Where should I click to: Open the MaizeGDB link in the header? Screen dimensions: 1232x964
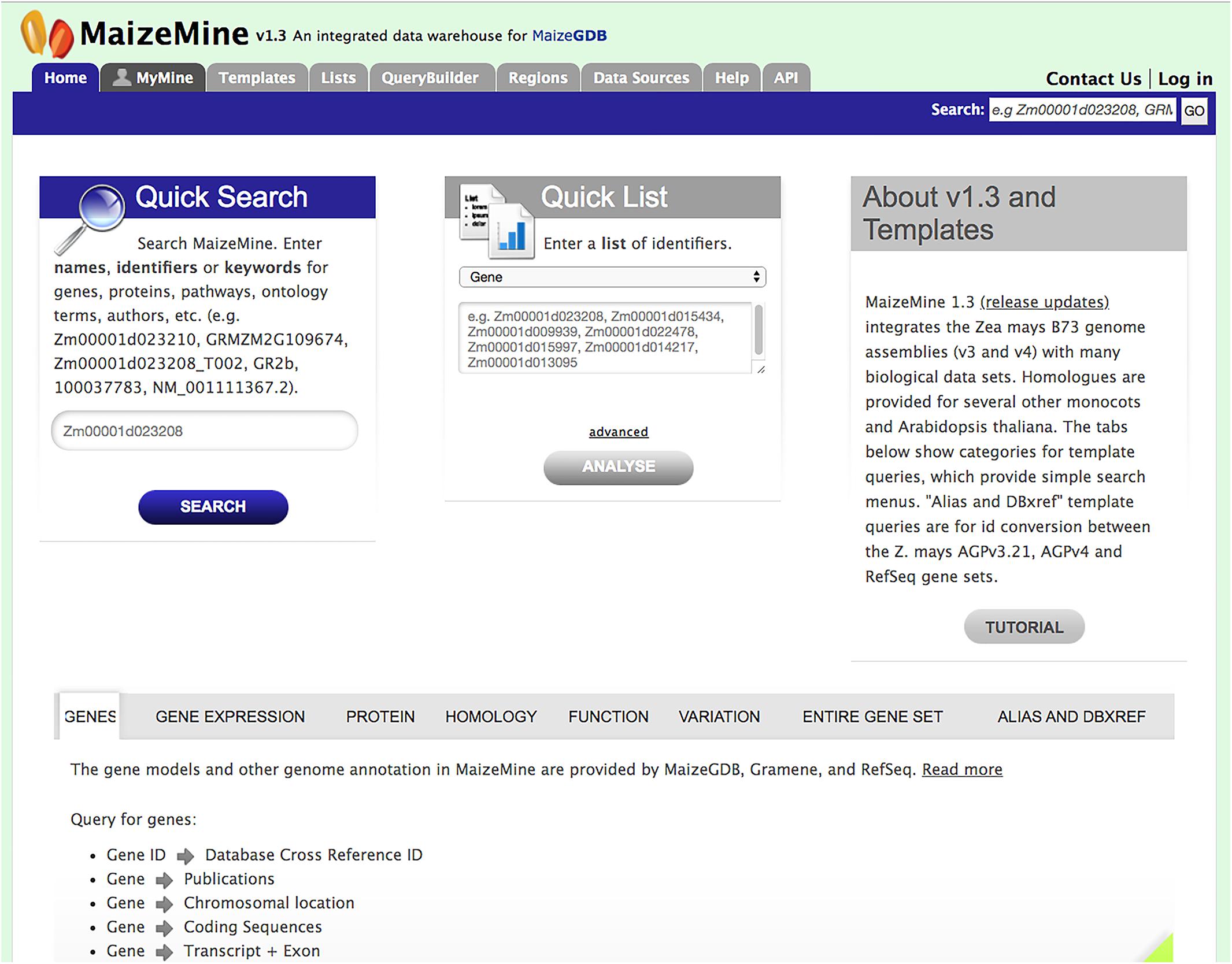pos(569,36)
